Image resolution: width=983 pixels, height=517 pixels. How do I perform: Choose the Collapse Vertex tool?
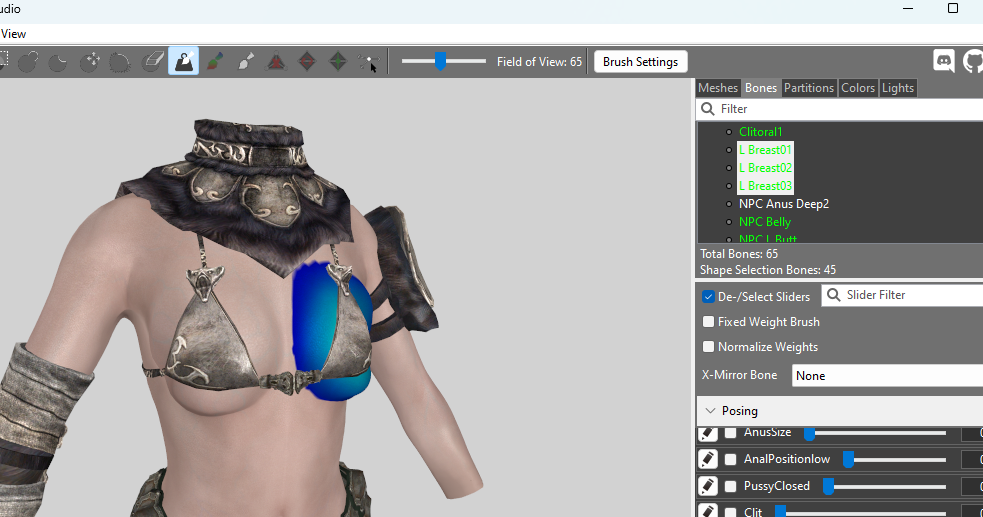point(276,61)
